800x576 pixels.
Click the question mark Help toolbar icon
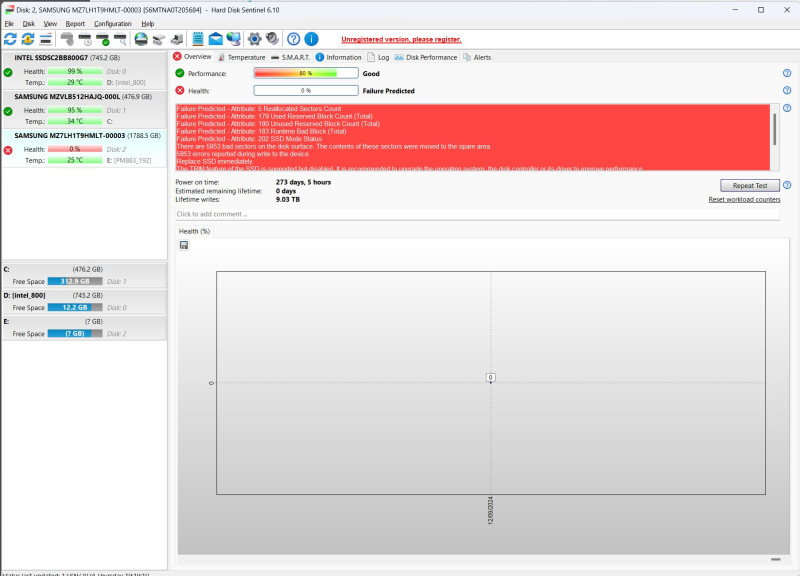293,39
